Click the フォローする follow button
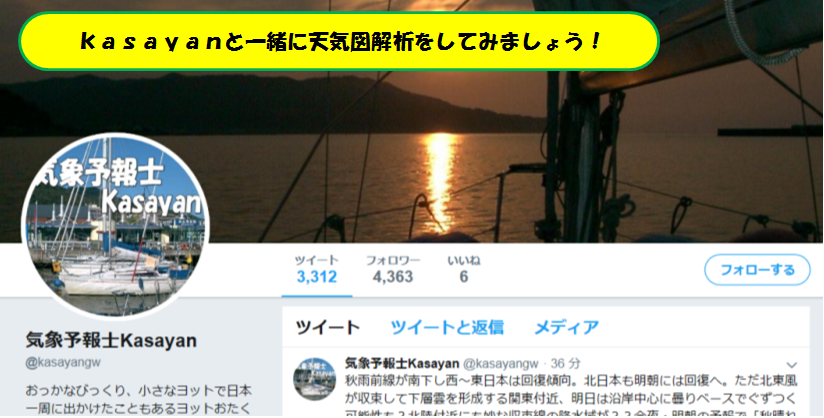Image resolution: width=824 pixels, height=418 pixels. point(757,270)
